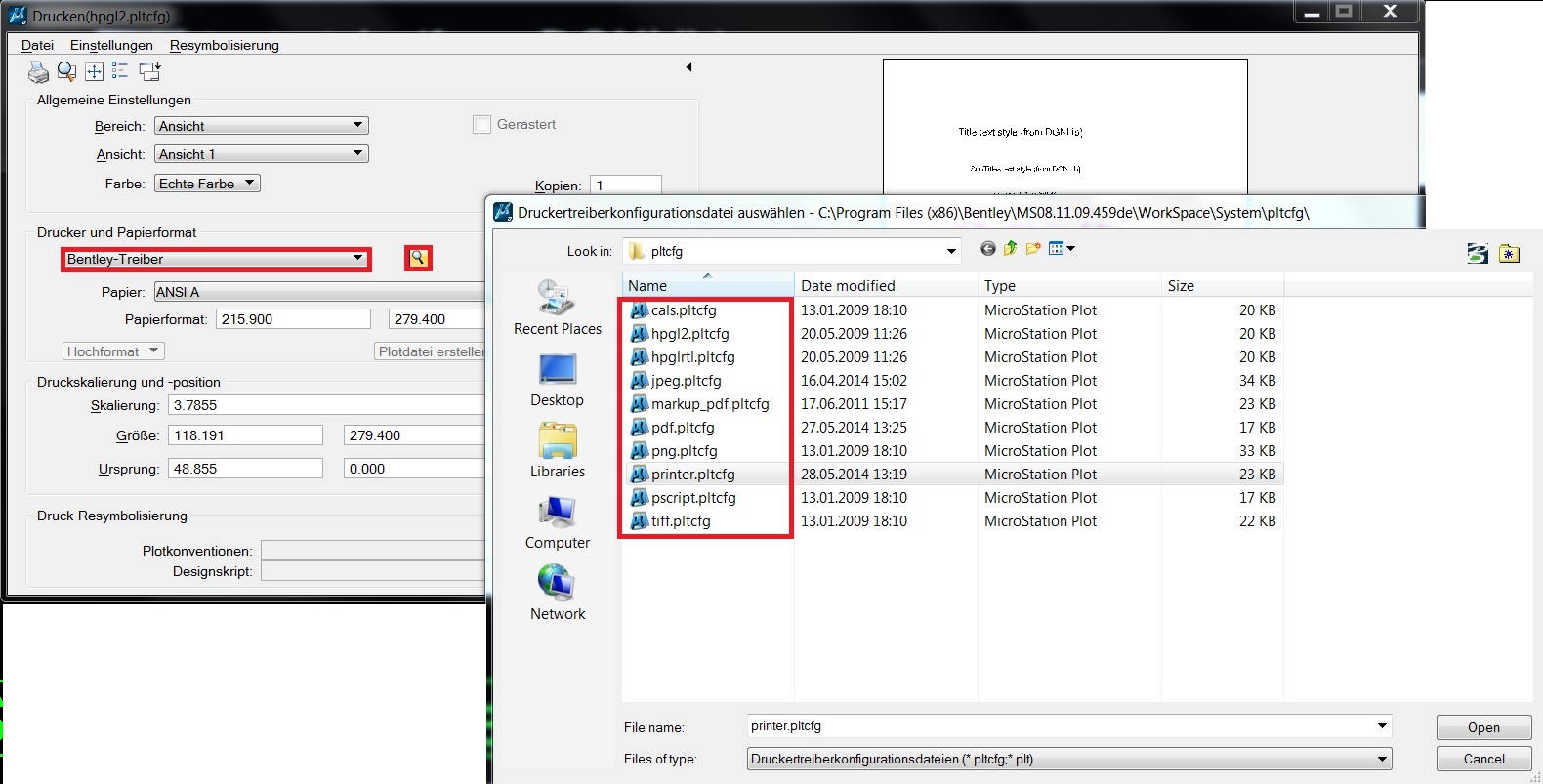The image size is (1543, 784).
Task: Click the Bentley configuration icon at top right
Action: coord(1478,254)
